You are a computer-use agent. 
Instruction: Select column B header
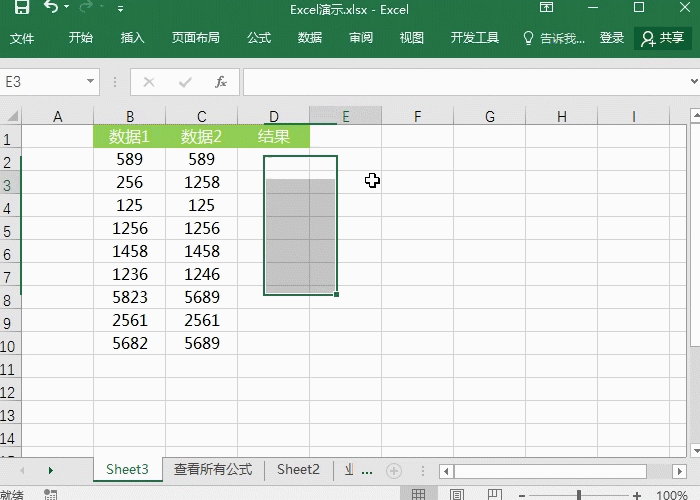click(129, 116)
